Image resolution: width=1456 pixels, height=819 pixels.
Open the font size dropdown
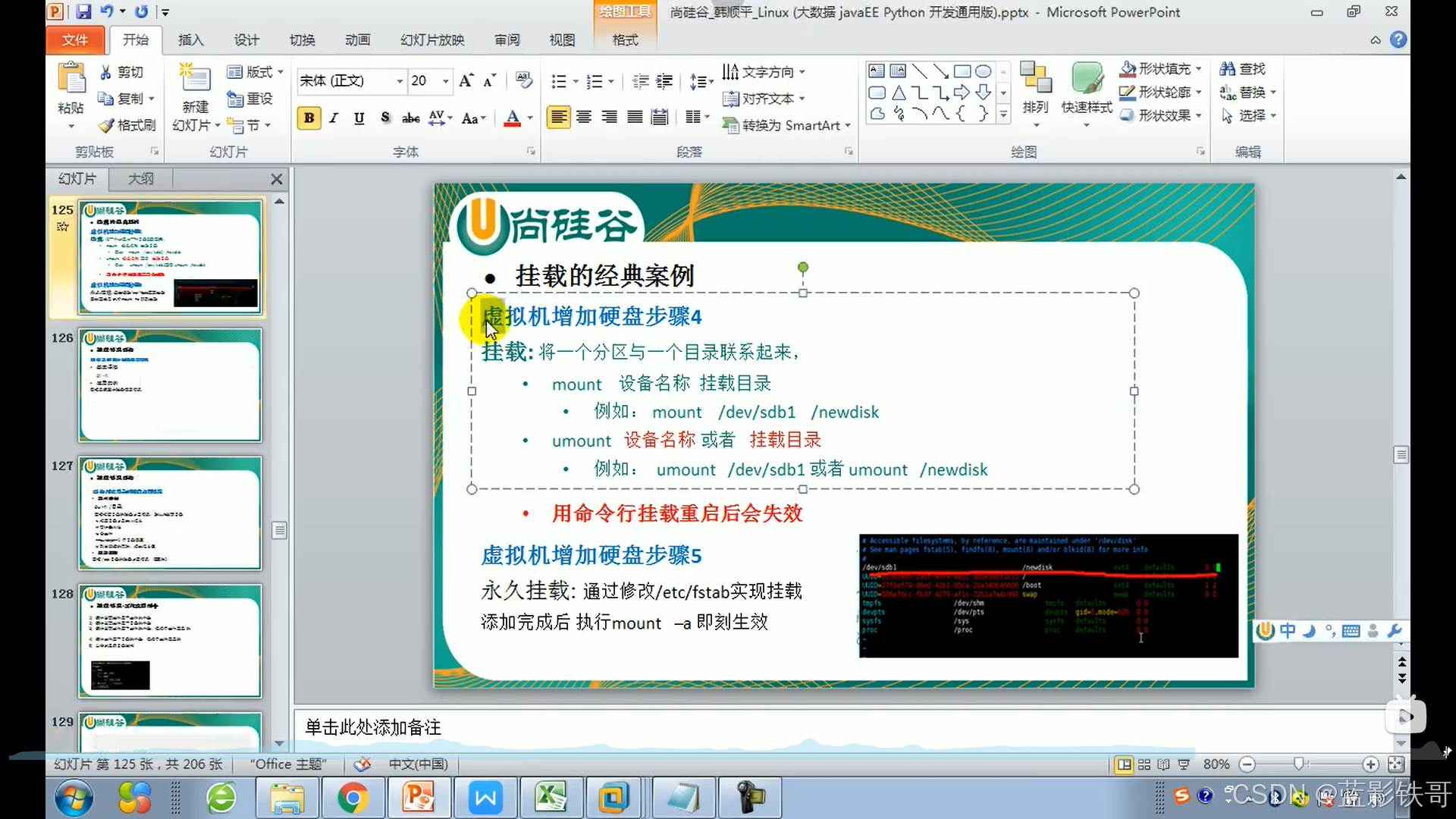[446, 80]
